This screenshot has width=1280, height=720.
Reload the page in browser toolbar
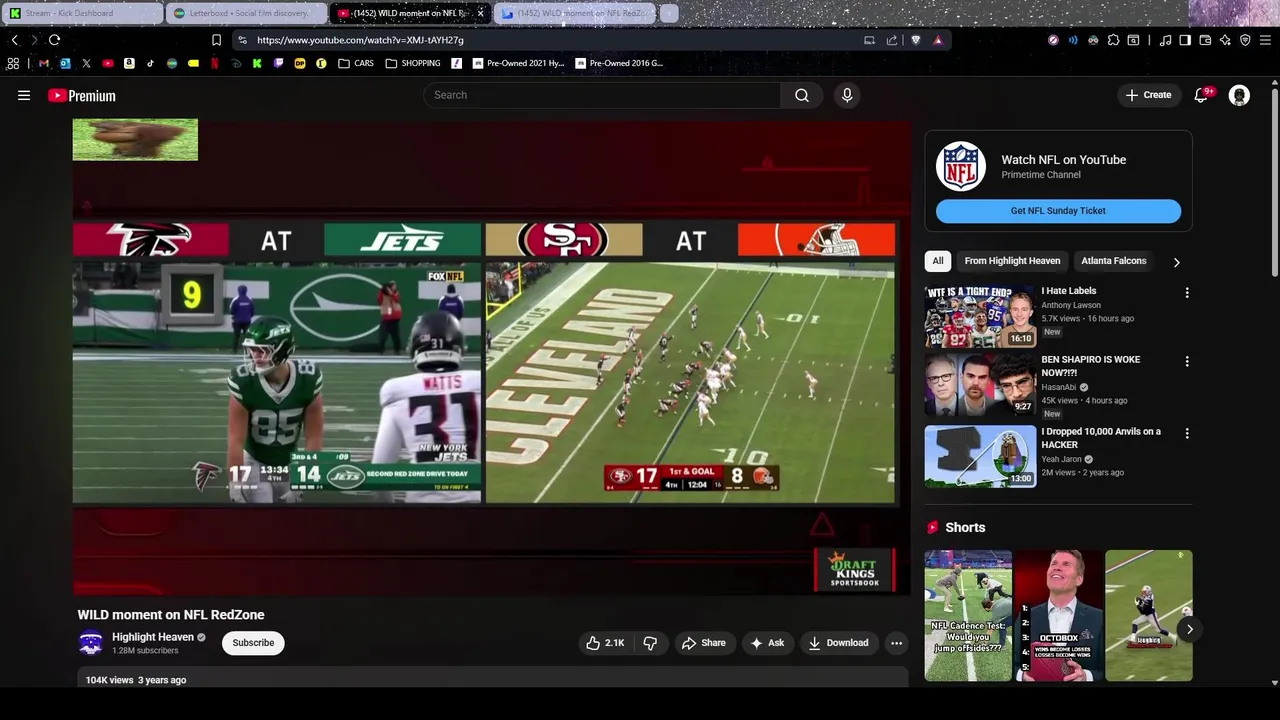[x=55, y=40]
